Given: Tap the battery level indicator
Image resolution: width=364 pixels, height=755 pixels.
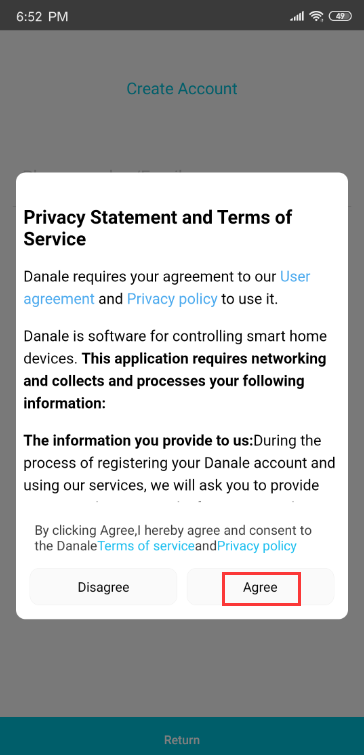Looking at the screenshot, I should point(340,16).
